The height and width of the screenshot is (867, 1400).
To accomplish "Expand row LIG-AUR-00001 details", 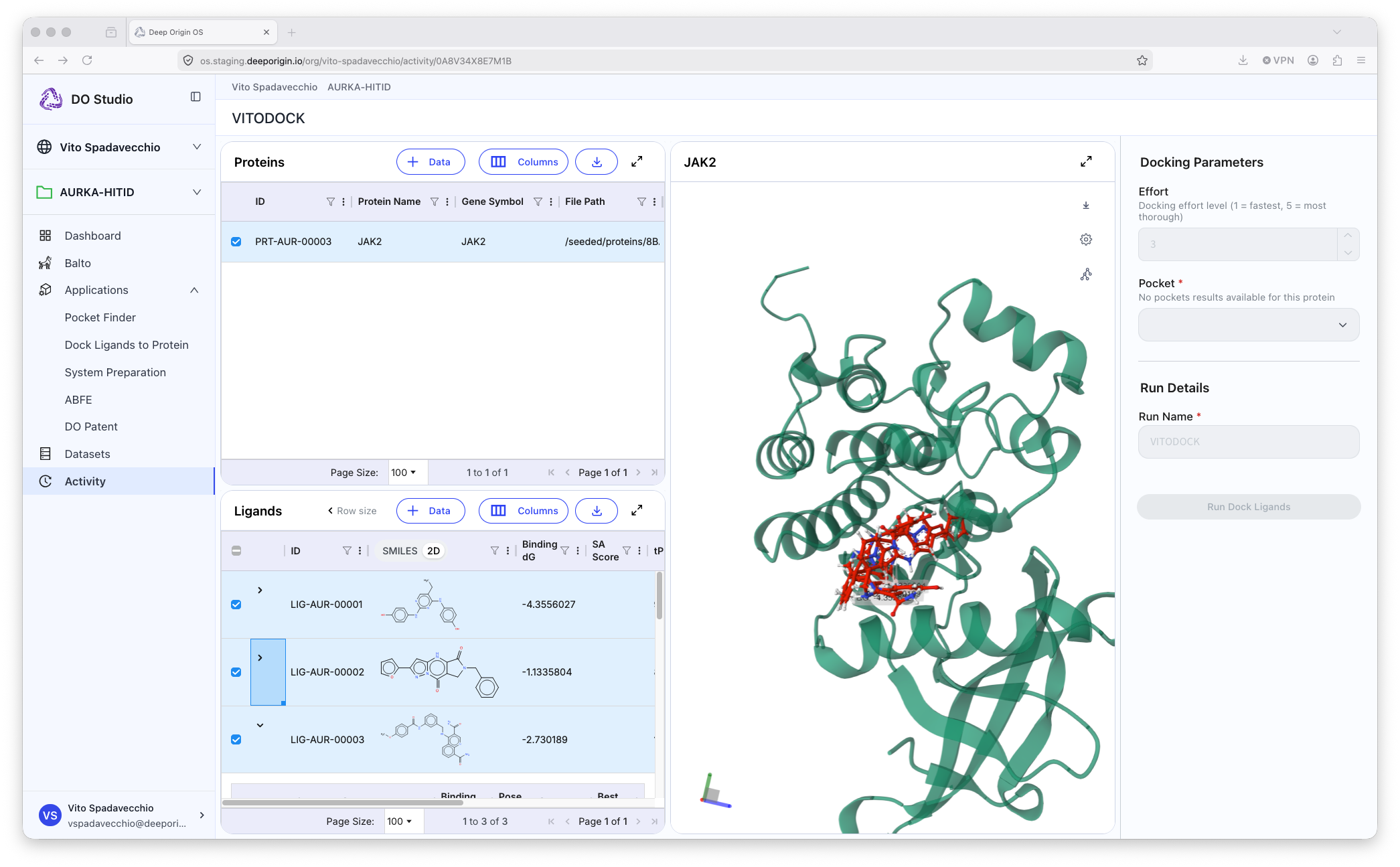I will pyautogui.click(x=260, y=590).
